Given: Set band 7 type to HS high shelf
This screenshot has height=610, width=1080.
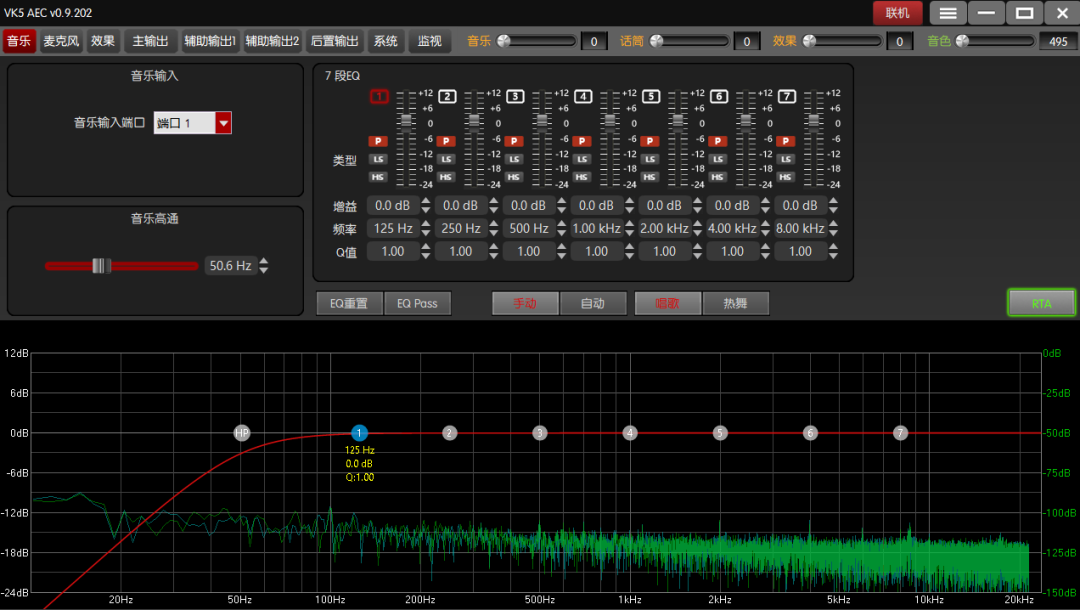Looking at the screenshot, I should pyautogui.click(x=785, y=177).
